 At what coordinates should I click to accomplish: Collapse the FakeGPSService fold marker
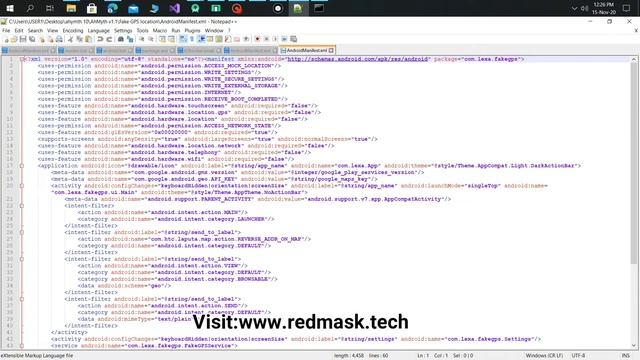[x=22, y=346]
